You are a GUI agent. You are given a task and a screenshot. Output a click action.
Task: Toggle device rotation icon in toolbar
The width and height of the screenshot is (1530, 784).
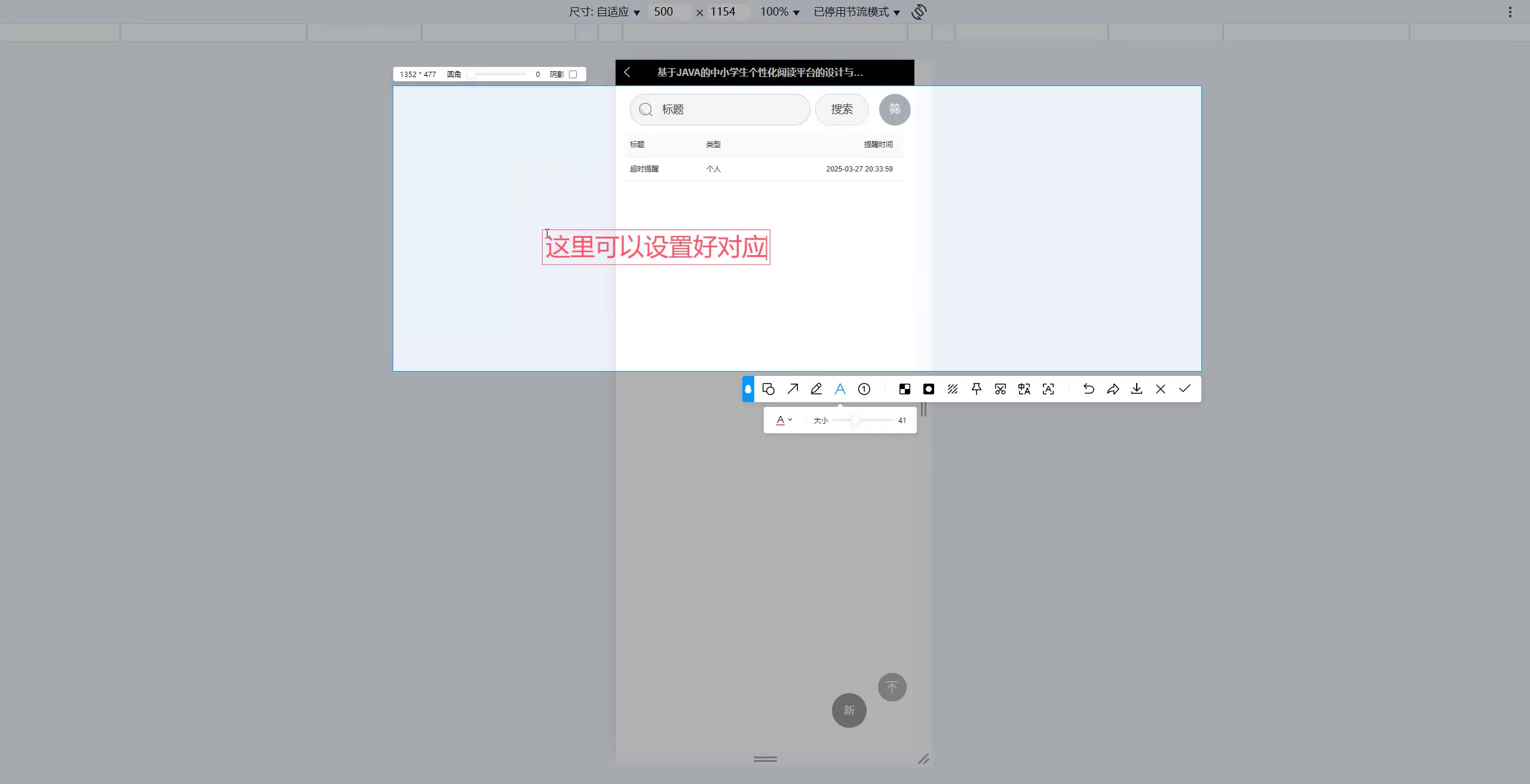coord(919,12)
